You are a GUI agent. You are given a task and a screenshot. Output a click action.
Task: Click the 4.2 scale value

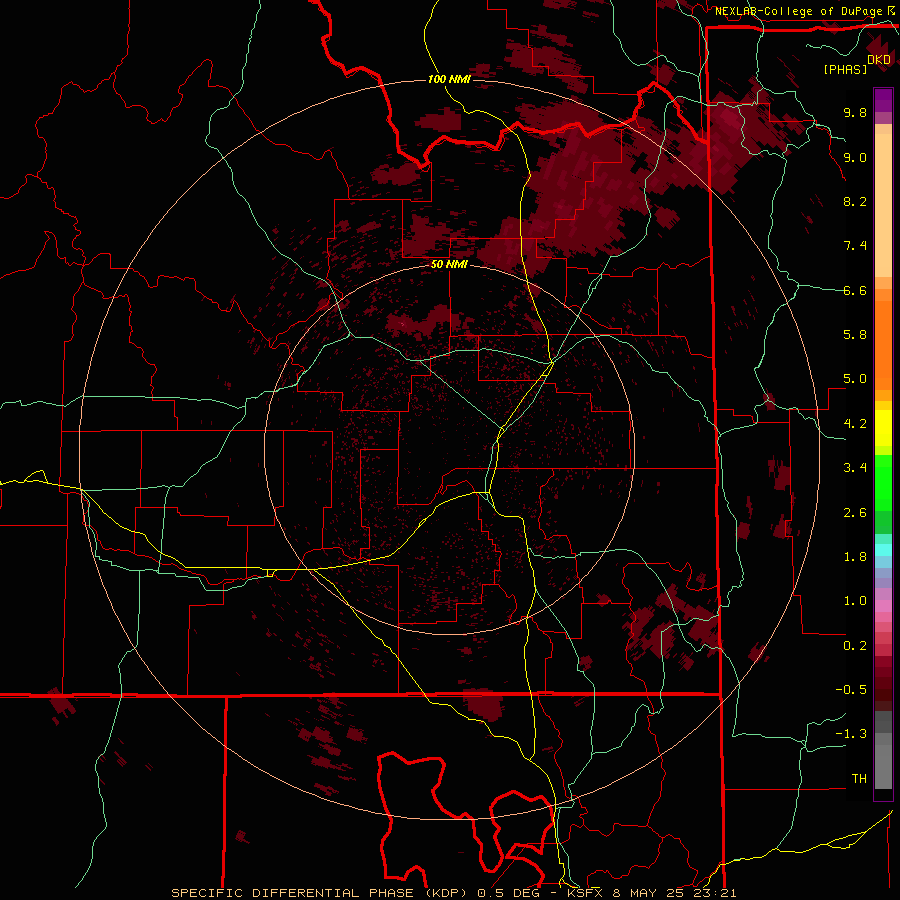(x=855, y=424)
